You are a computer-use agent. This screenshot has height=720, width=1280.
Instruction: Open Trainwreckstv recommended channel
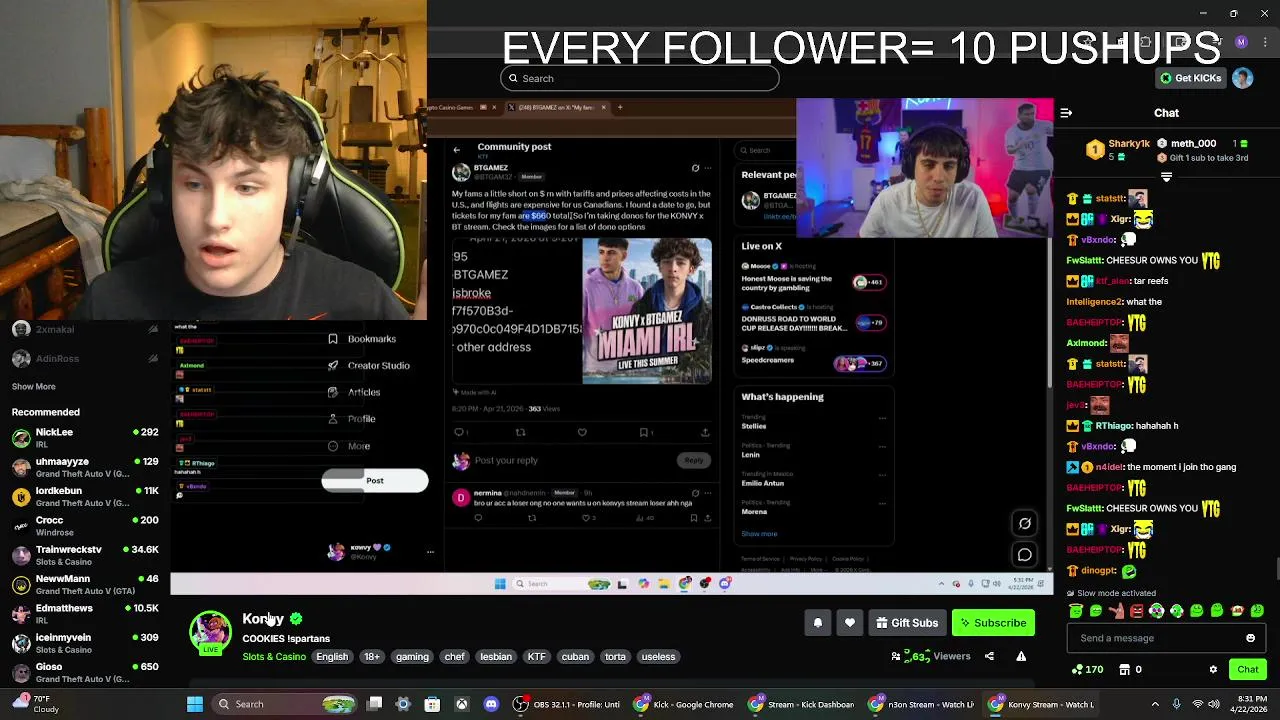pyautogui.click(x=85, y=555)
